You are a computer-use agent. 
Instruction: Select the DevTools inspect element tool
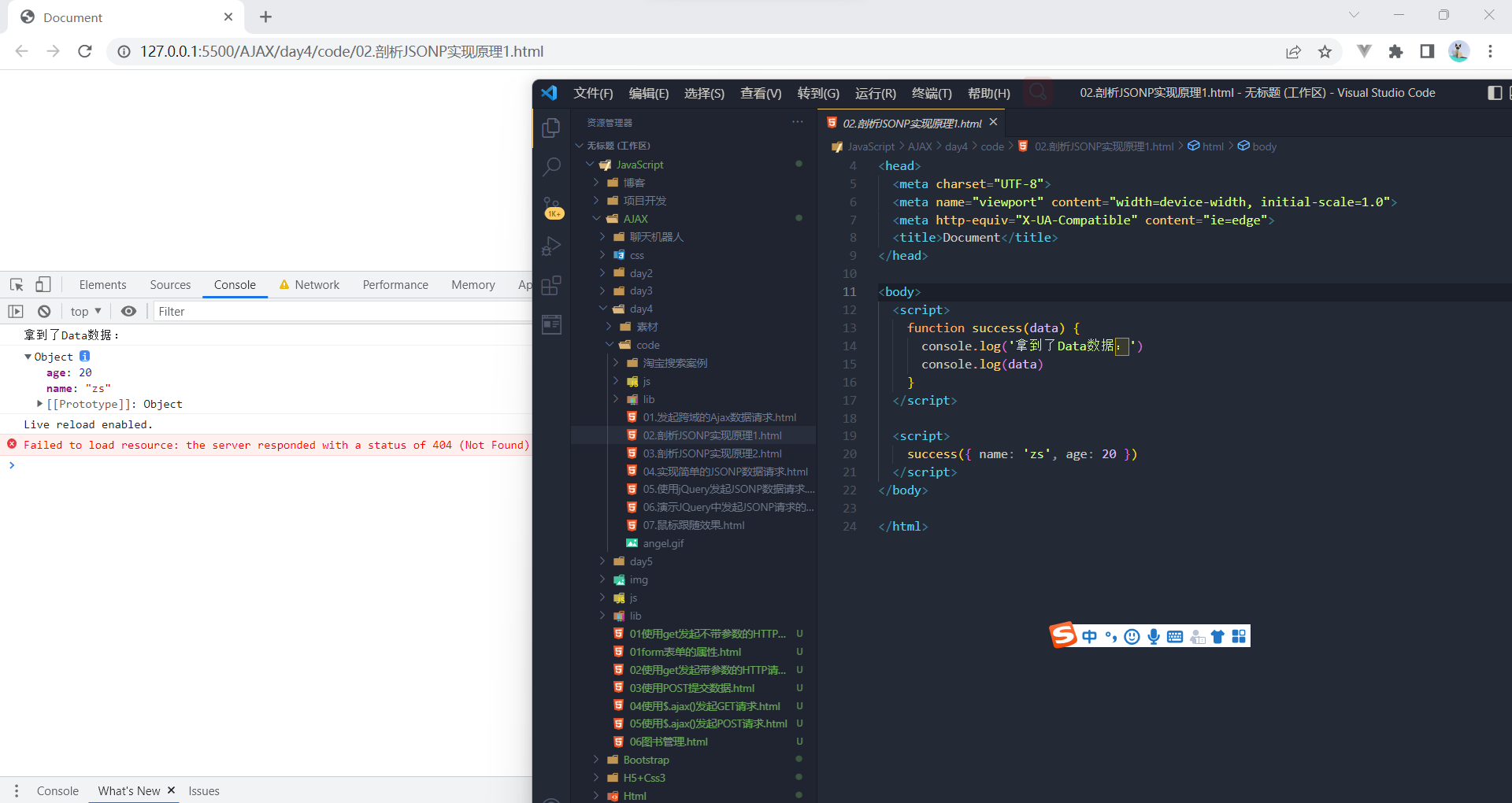[x=16, y=284]
